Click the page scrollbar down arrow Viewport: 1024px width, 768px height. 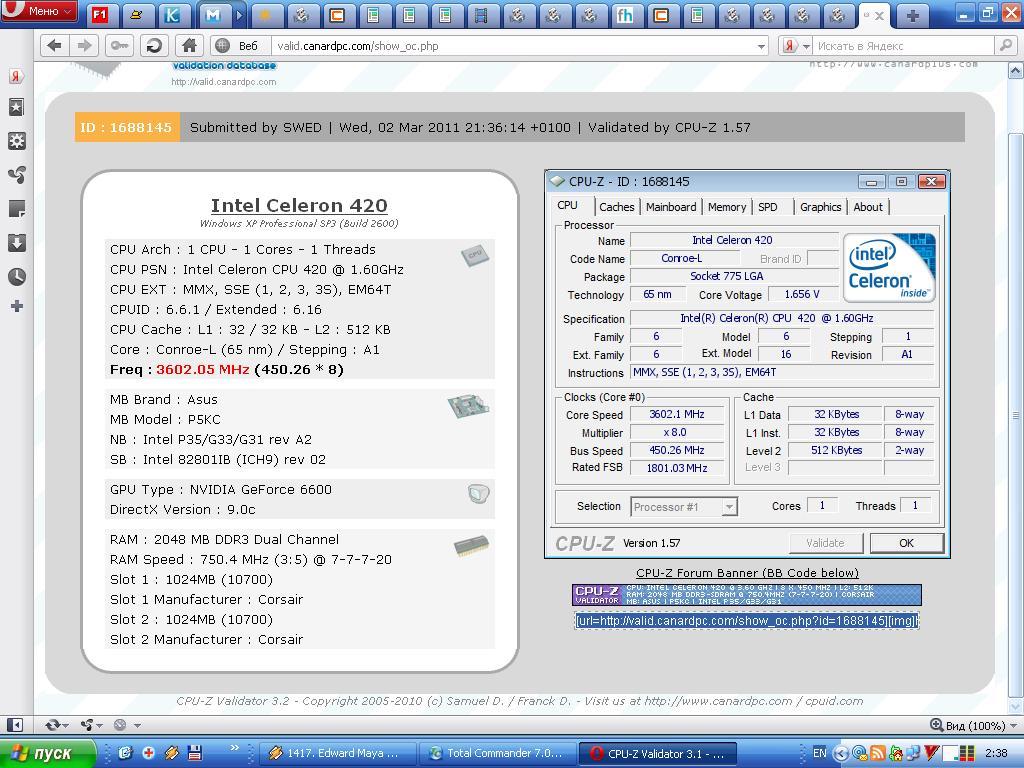click(x=1016, y=706)
